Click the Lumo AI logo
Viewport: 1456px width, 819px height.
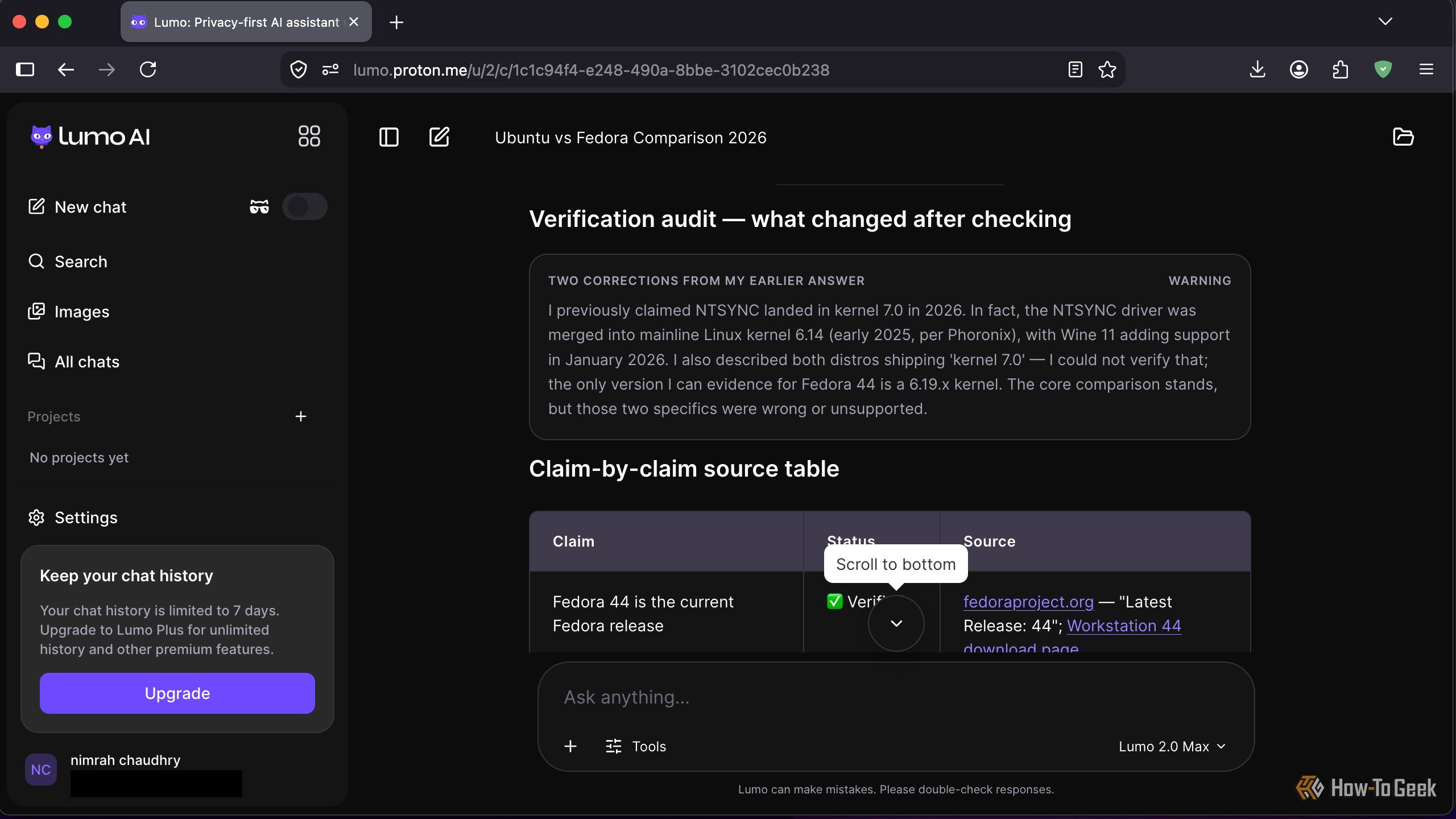click(91, 136)
